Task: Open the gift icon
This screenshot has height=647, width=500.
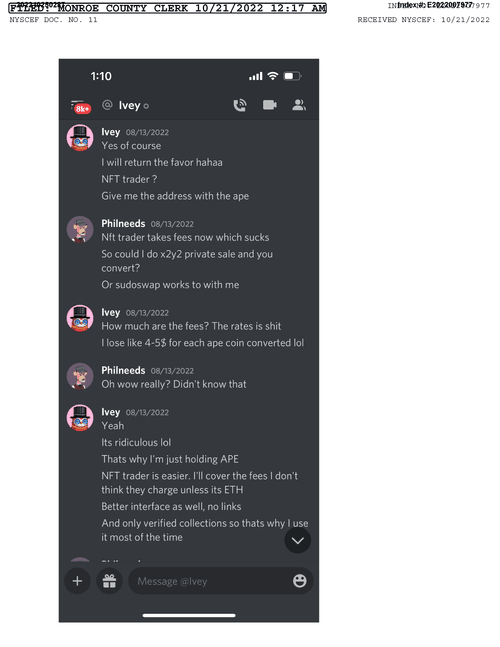Action: click(109, 581)
